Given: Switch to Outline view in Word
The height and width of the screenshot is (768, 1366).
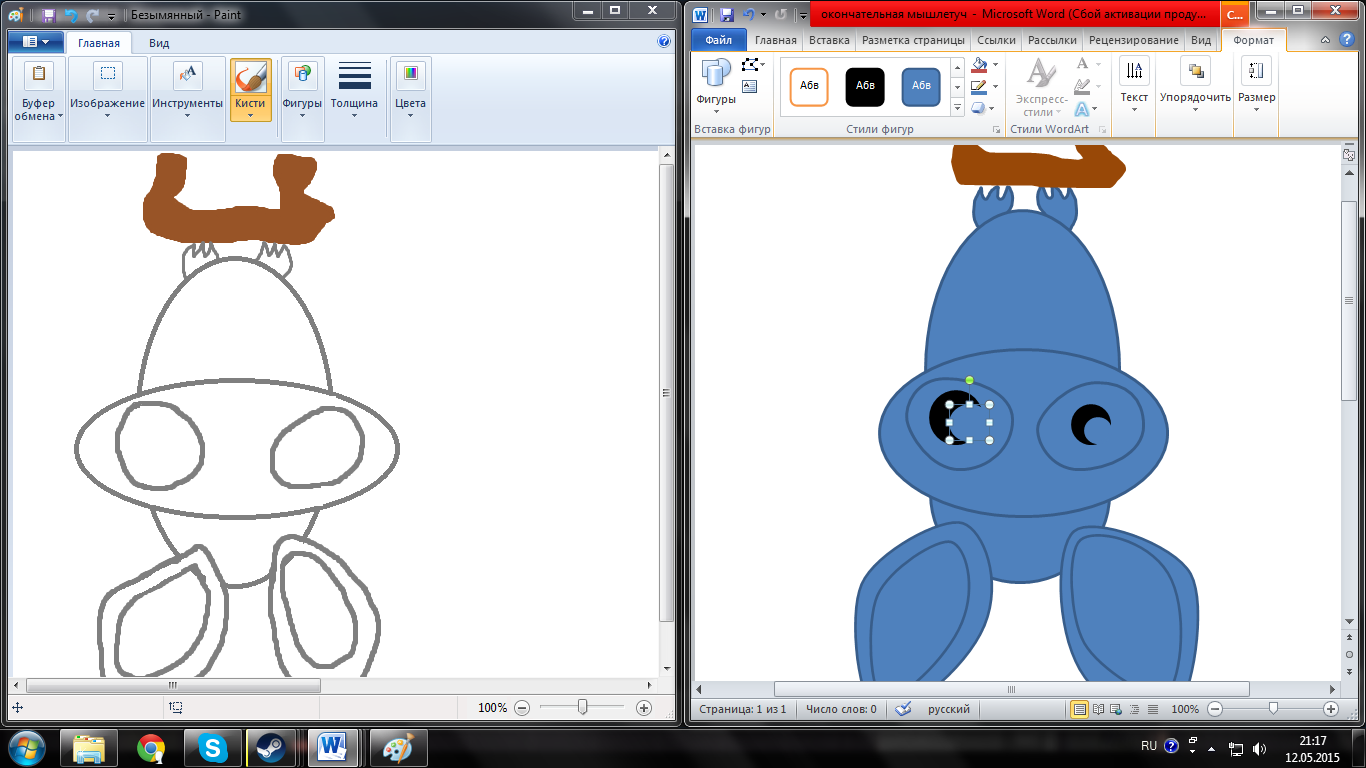Looking at the screenshot, I should coord(1134,709).
